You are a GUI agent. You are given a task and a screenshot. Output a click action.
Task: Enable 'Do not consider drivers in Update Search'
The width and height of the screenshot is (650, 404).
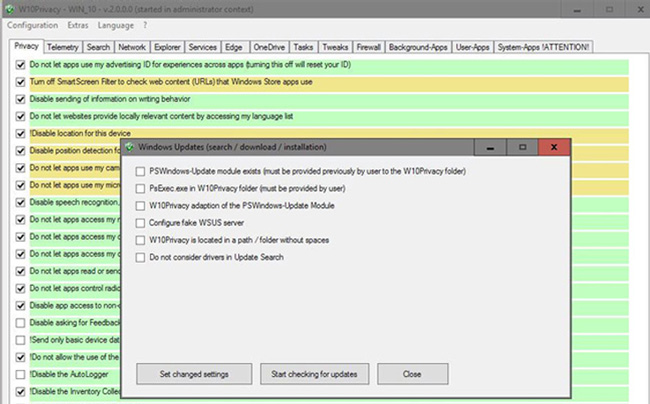141,258
